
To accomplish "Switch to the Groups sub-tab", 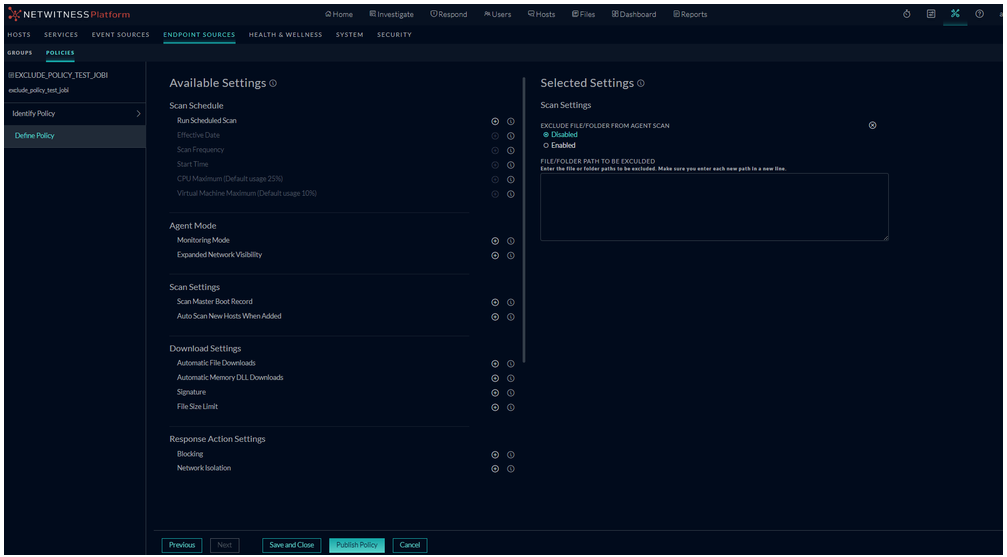I will coord(20,53).
